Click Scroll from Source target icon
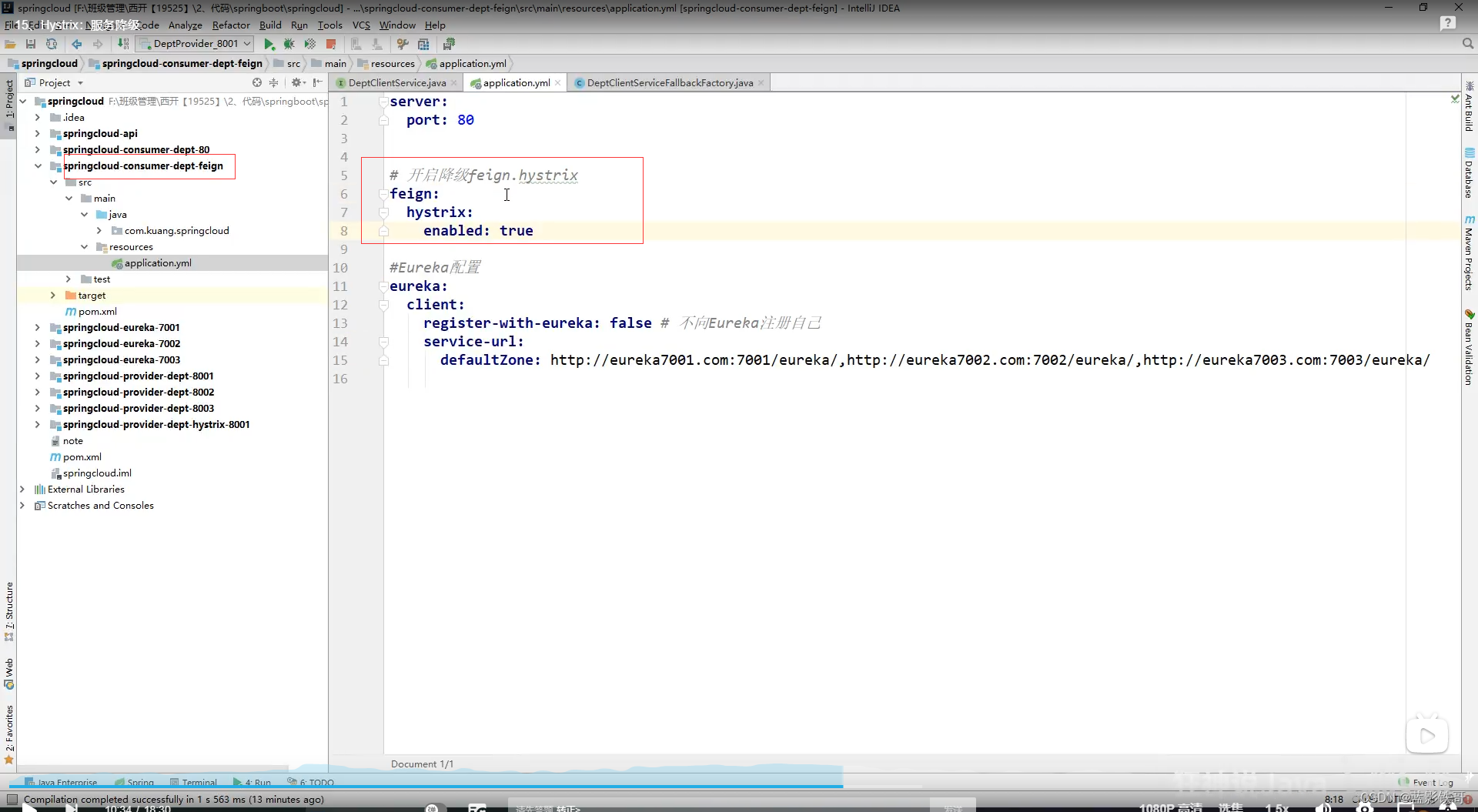The height and width of the screenshot is (812, 1478). point(257,82)
